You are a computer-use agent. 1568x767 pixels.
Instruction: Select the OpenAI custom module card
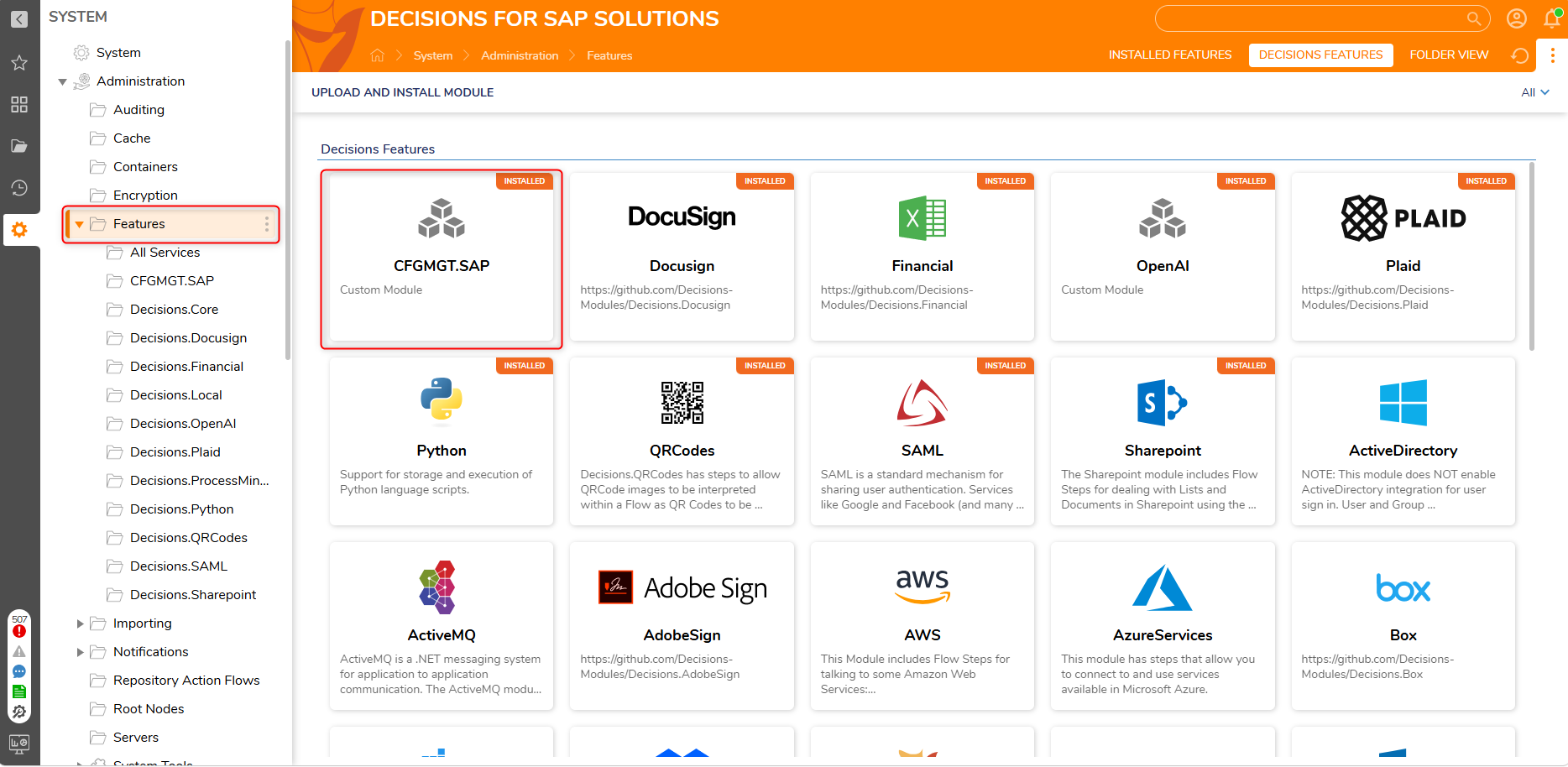tap(1163, 257)
